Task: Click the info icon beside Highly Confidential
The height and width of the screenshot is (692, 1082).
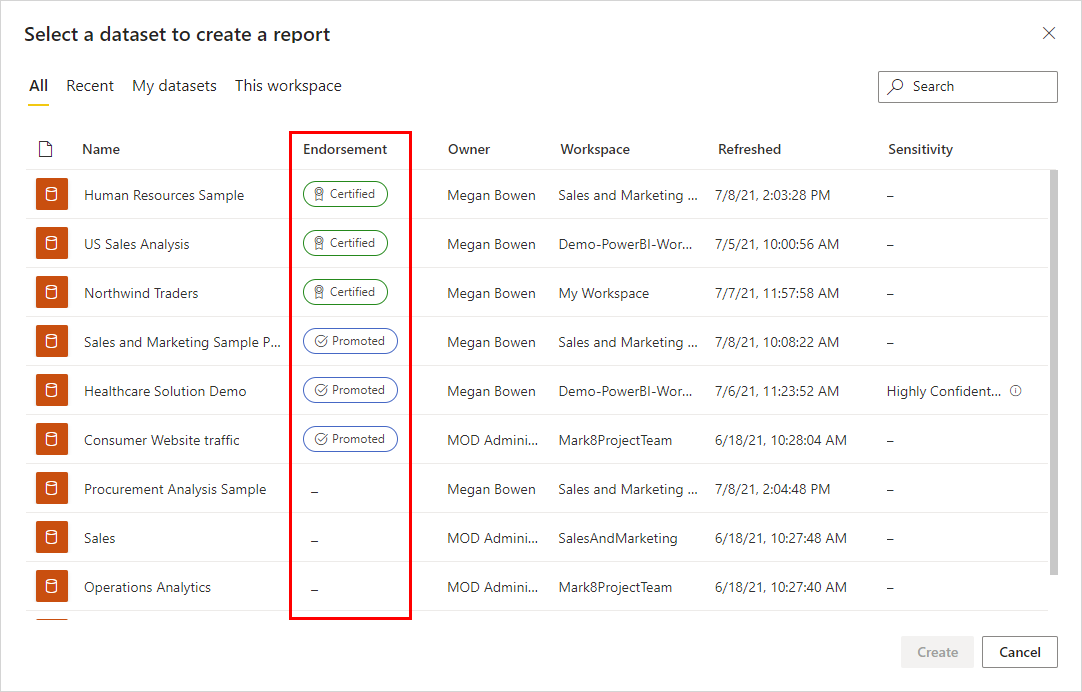Action: [1016, 391]
